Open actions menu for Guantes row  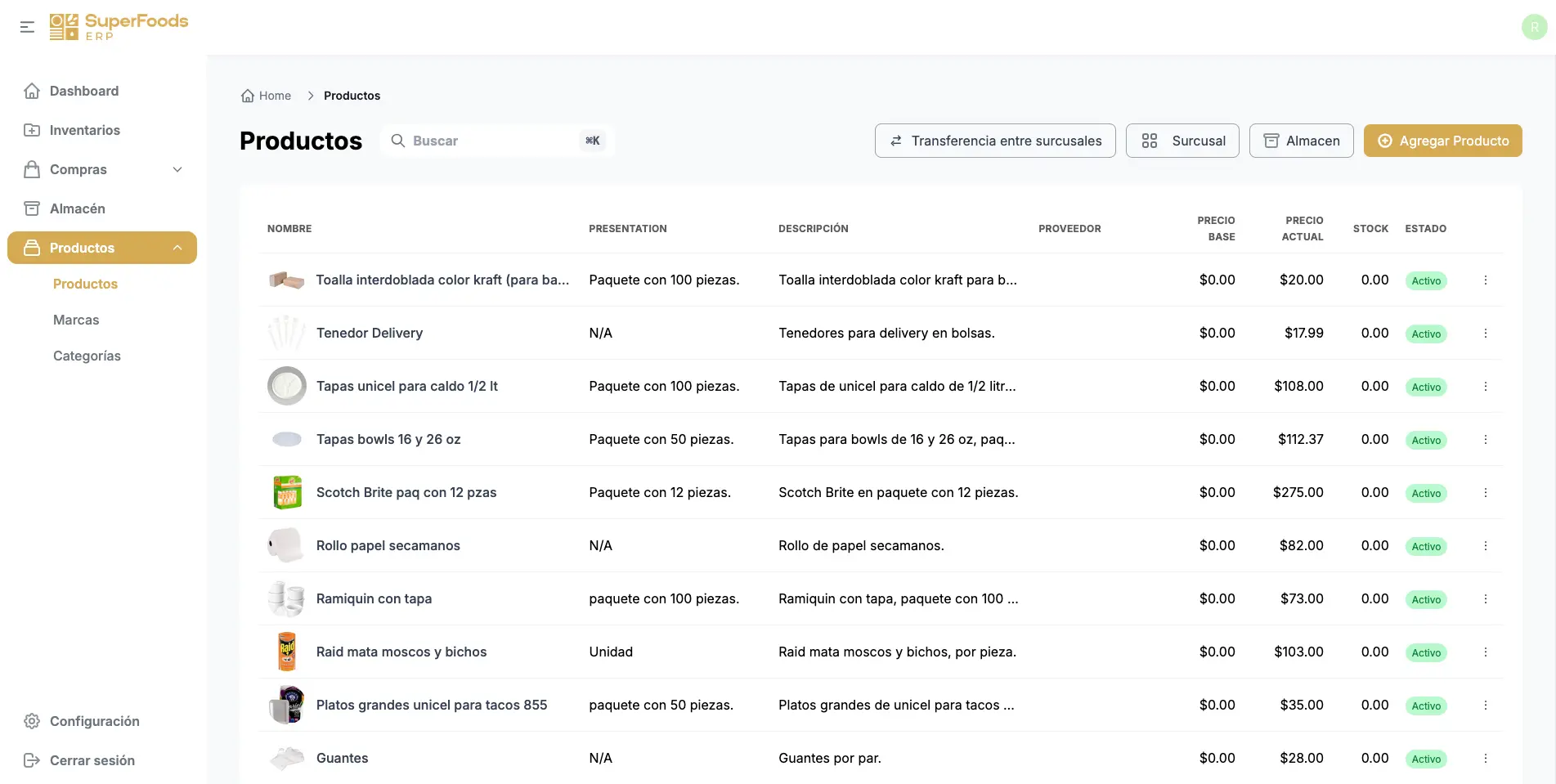pyautogui.click(x=1485, y=759)
